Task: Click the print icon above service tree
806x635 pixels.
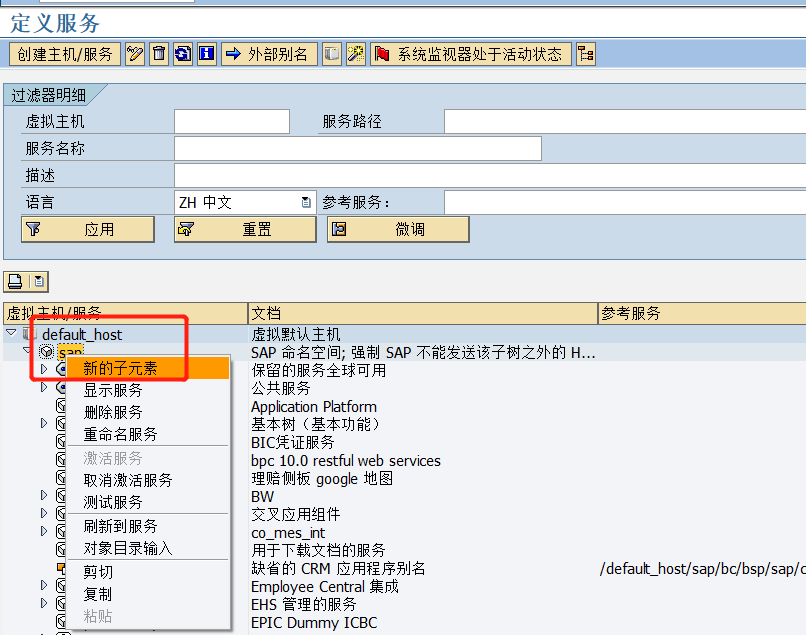Action: pyautogui.click(x=14, y=281)
